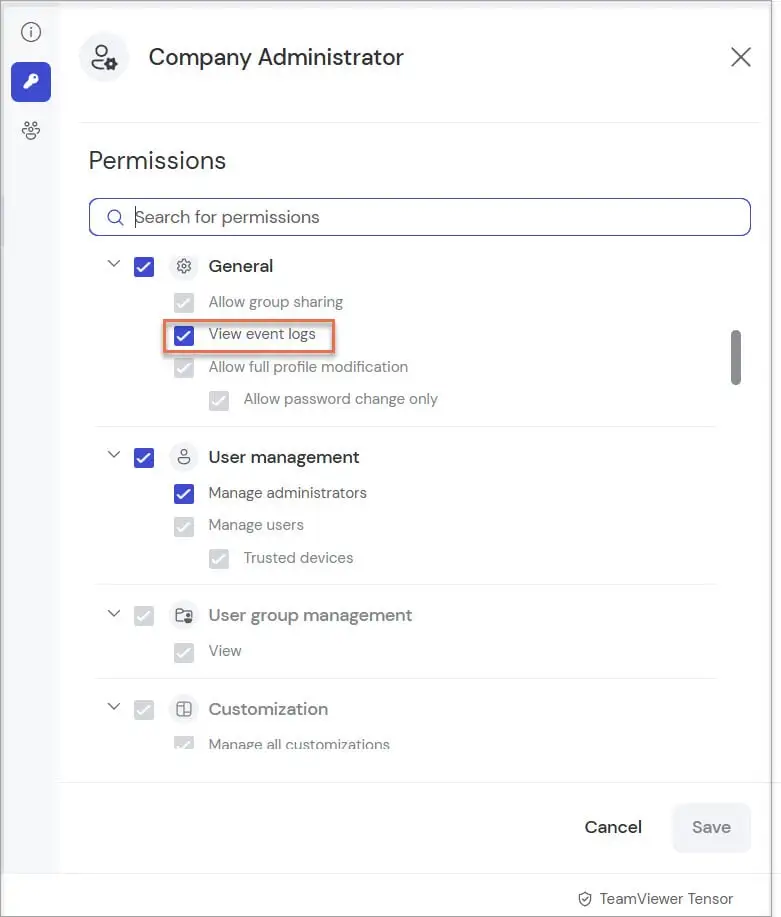
Task: Click the User management person icon
Action: (184, 457)
